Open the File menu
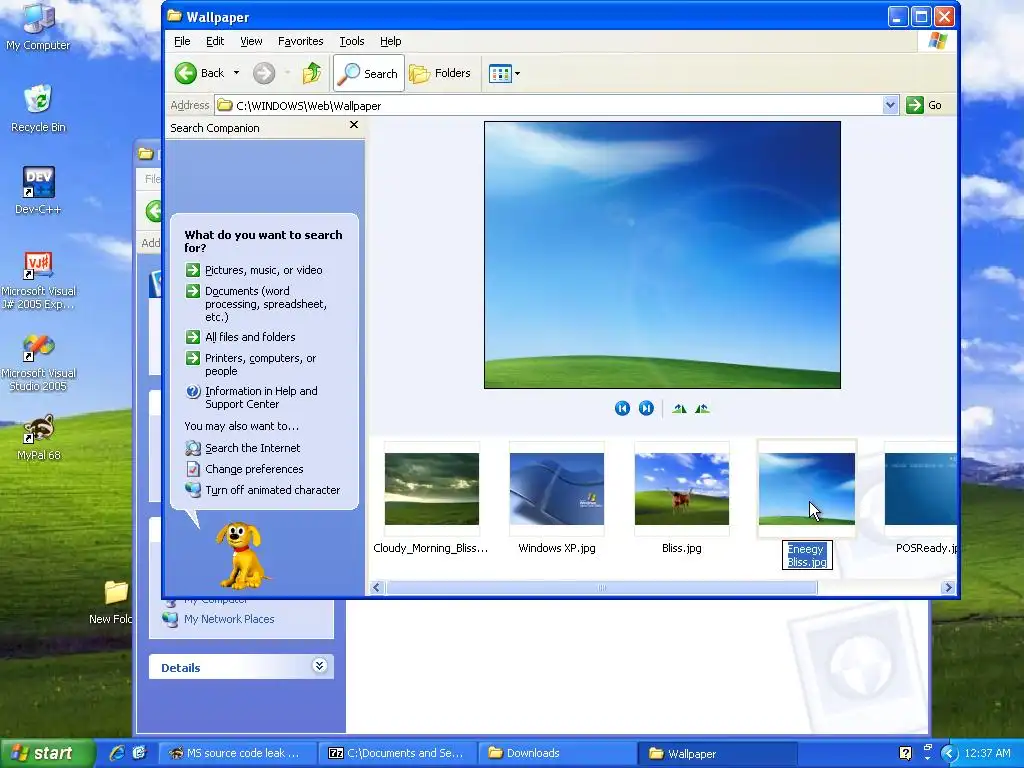The width and height of the screenshot is (1024, 768). [182, 41]
